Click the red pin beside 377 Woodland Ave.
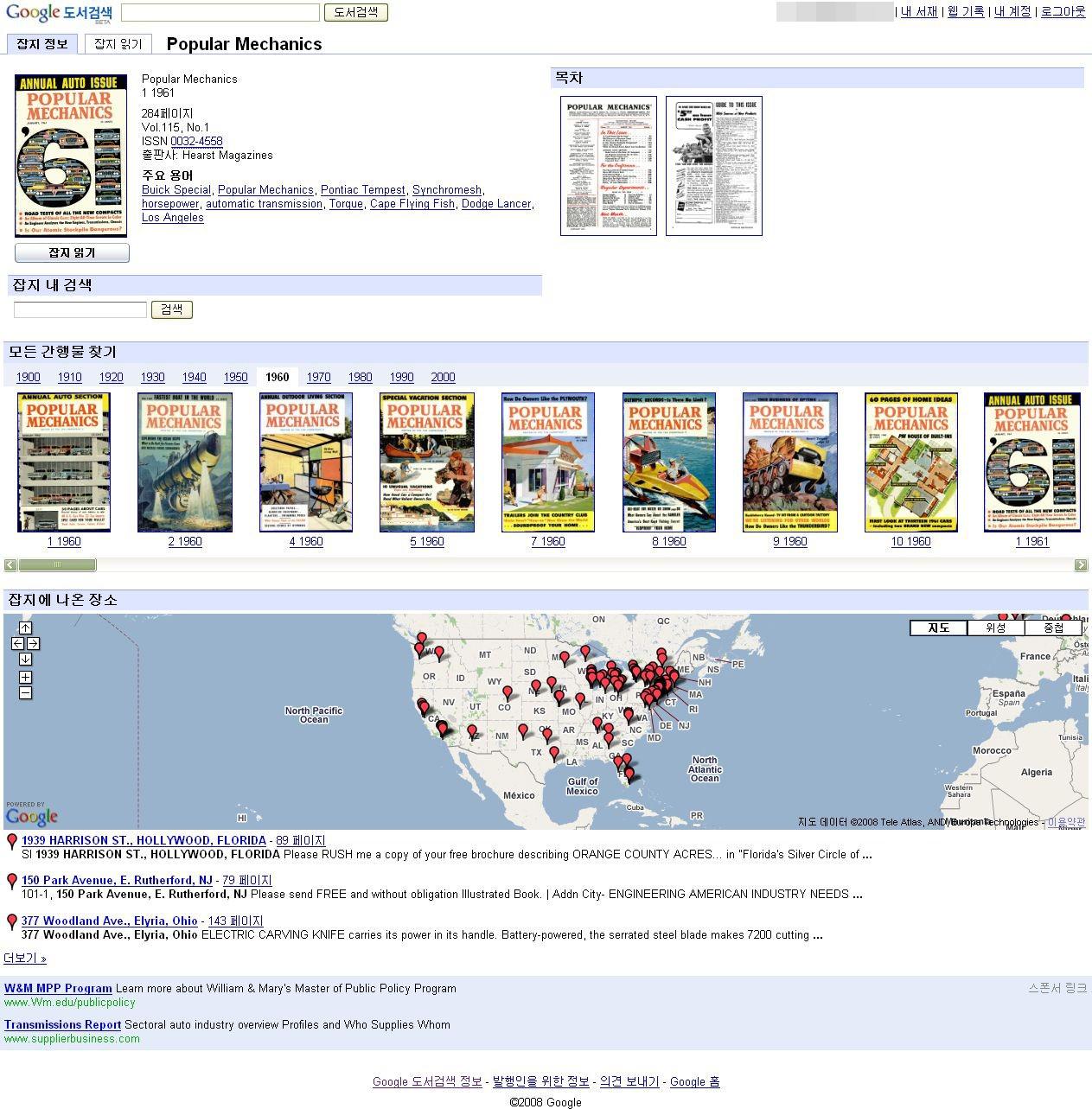This screenshot has width=1092, height=1109. (x=11, y=922)
